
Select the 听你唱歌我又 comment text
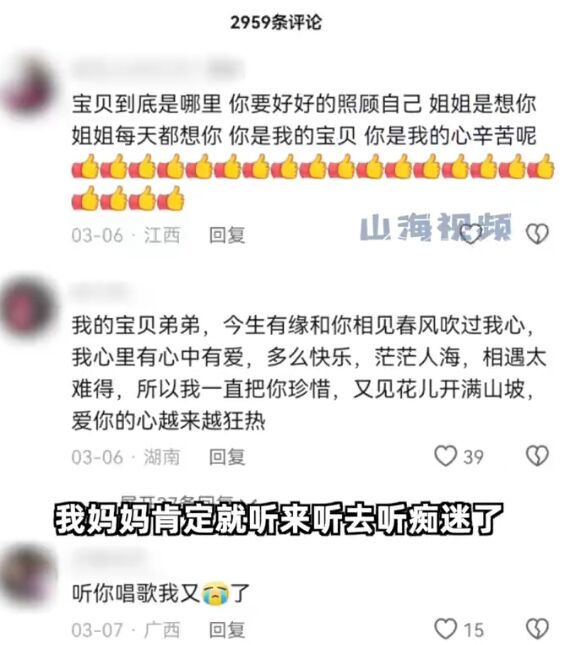click(x=160, y=594)
